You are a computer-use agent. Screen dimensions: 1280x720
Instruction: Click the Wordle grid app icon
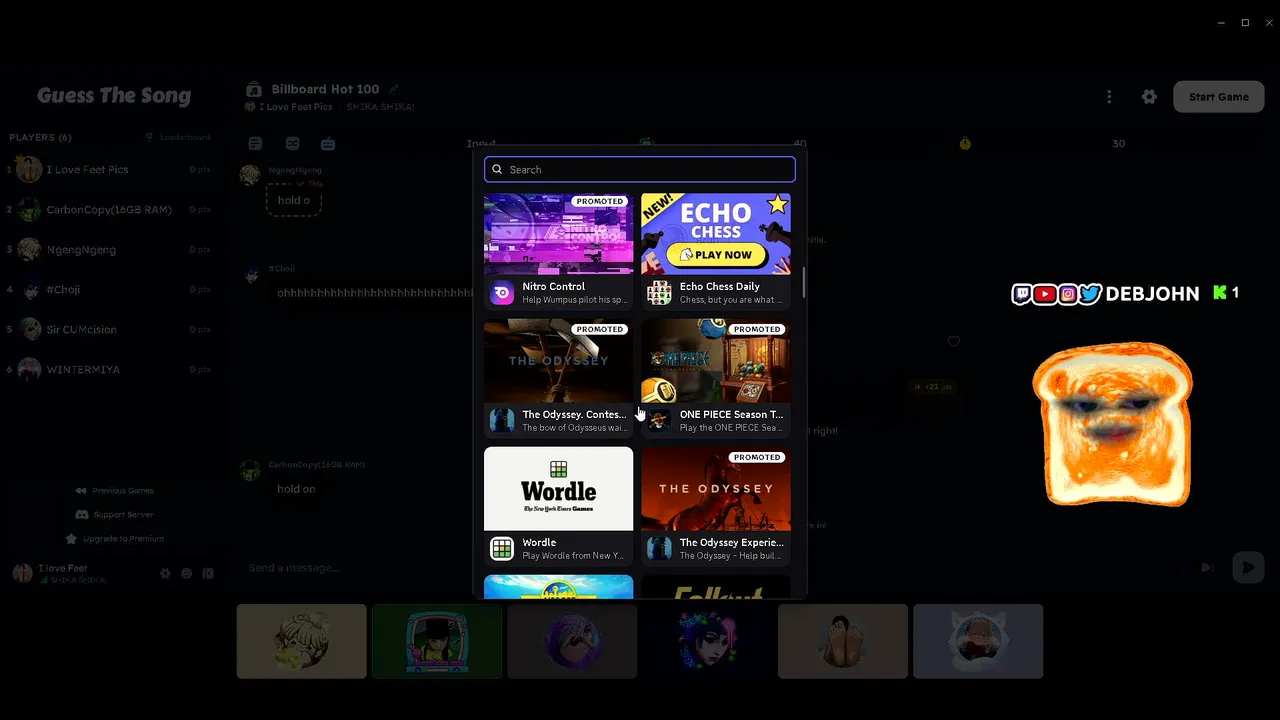click(x=502, y=548)
